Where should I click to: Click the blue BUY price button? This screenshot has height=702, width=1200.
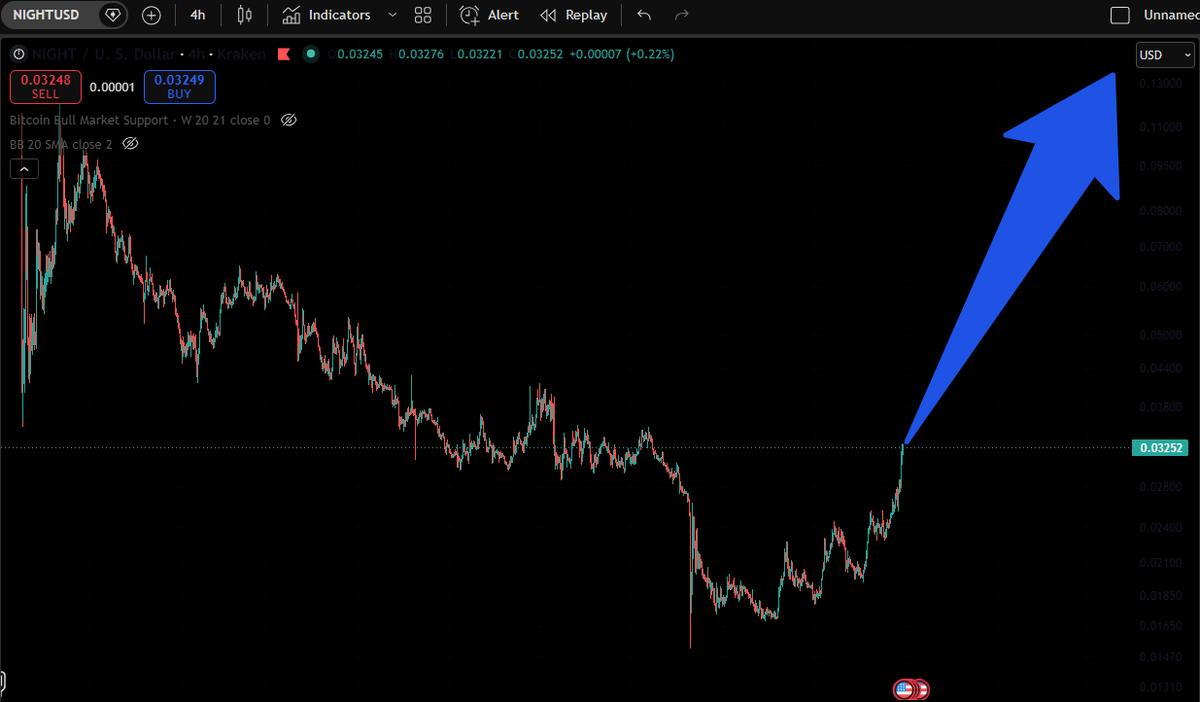coord(179,87)
